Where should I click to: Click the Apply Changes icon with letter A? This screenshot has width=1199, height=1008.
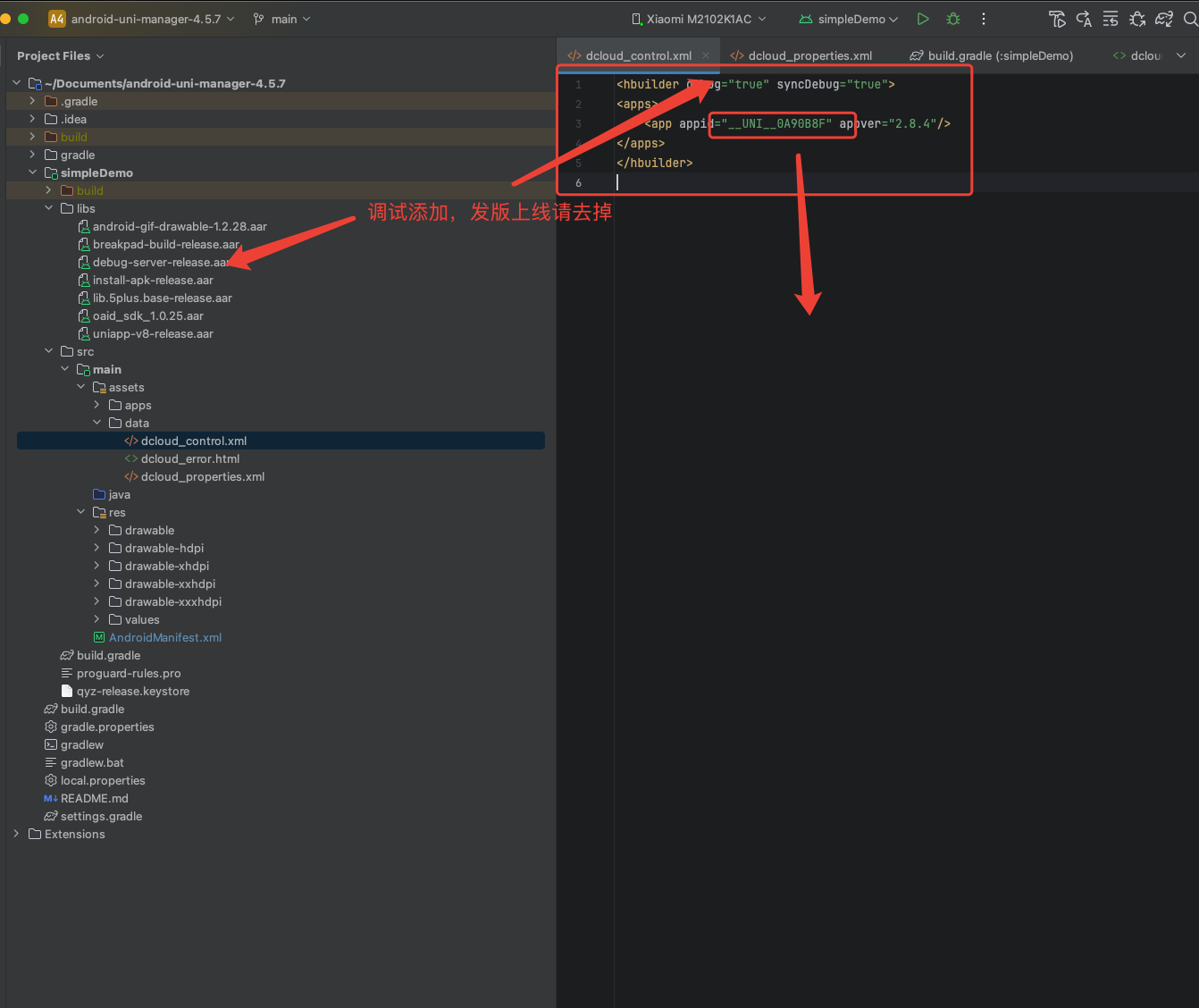coord(1084,19)
